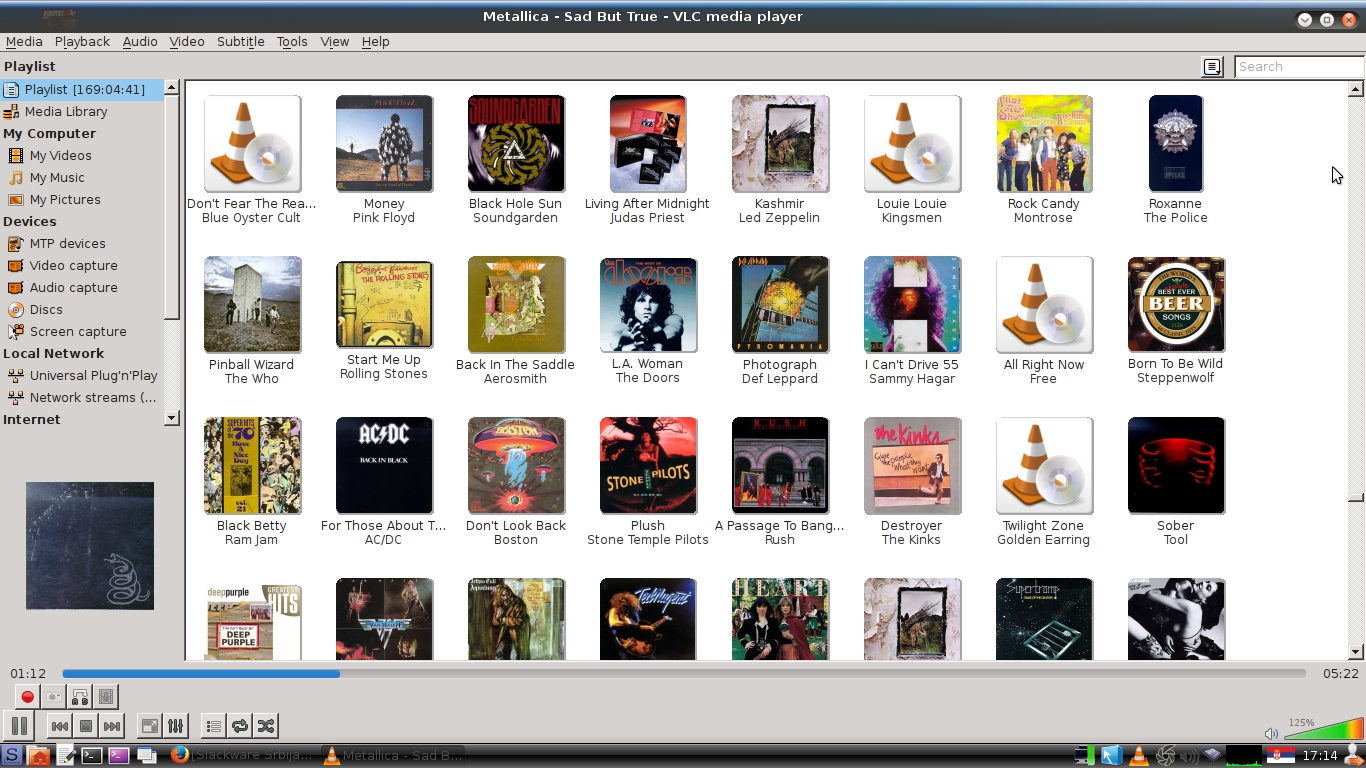Toggle the playlist view button
The image size is (1366, 768).
[213, 726]
